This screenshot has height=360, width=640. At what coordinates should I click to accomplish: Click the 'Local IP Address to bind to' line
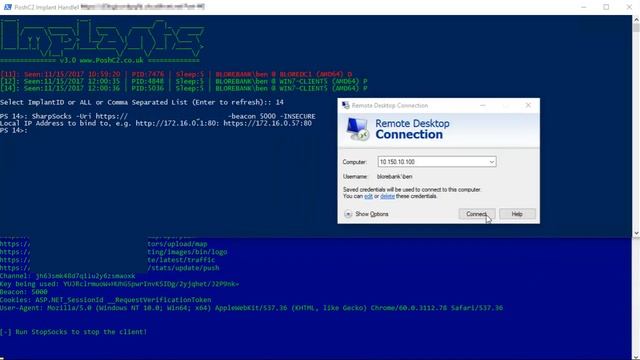tap(156, 123)
